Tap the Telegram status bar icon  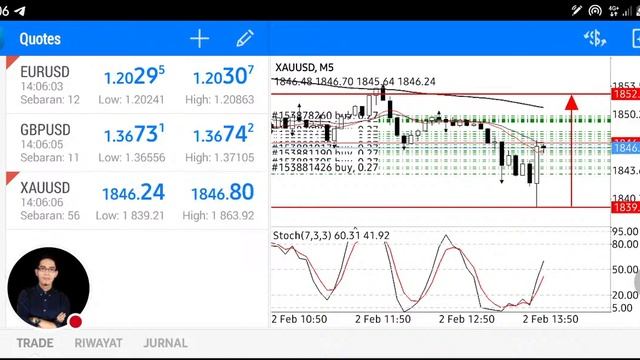pyautogui.click(x=20, y=11)
